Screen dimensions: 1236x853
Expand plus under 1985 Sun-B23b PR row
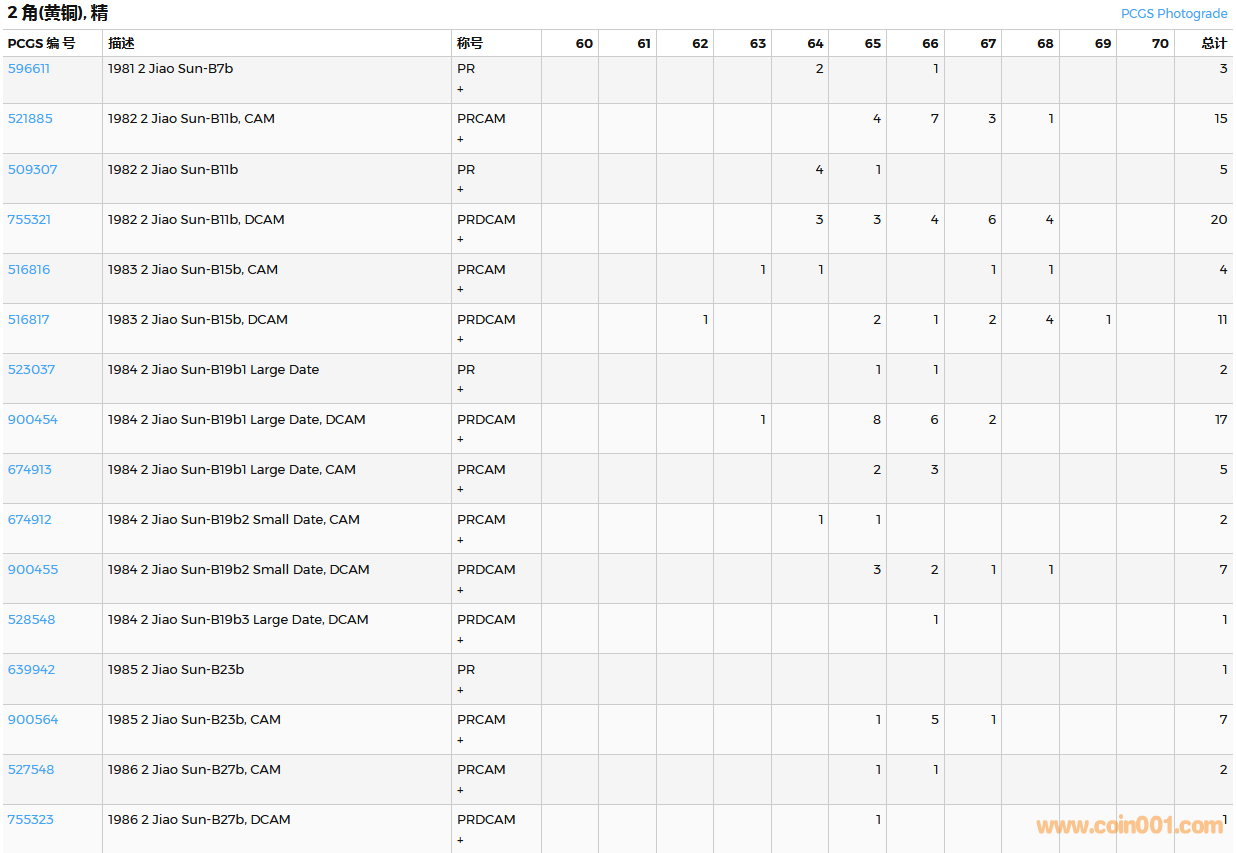(x=461, y=690)
